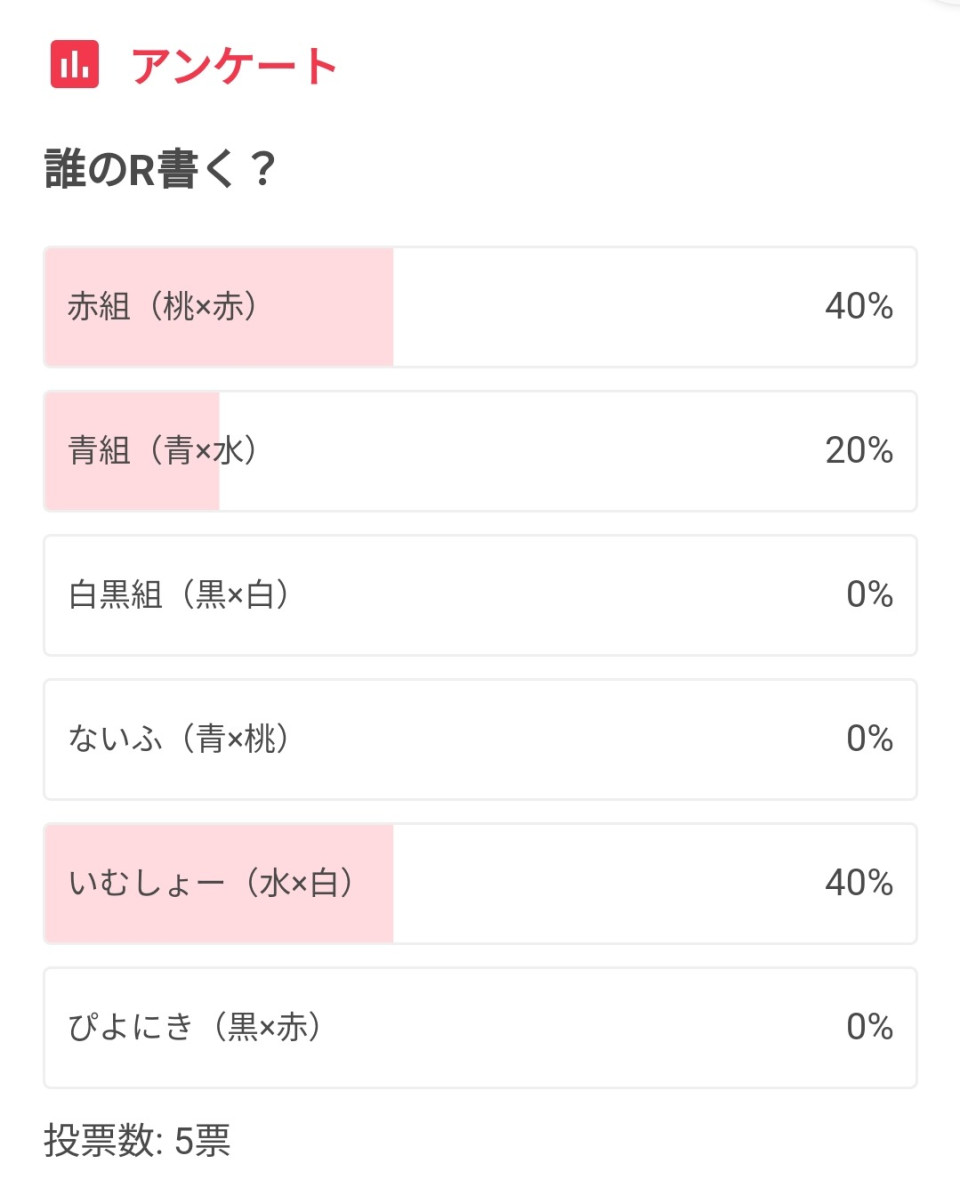Viewport: 960px width, 1196px height.
Task: Choose the 白黒組（黒×白）option
Action: pyautogui.click(x=179, y=595)
